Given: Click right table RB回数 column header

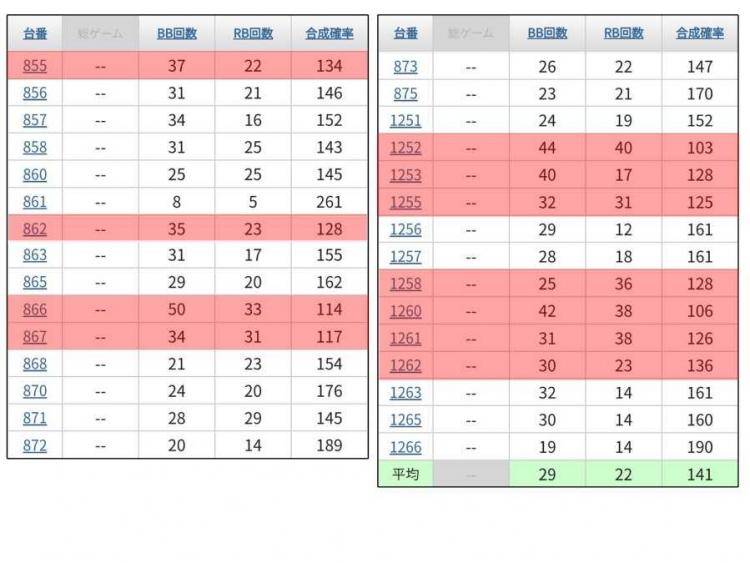Looking at the screenshot, I should 624,33.
